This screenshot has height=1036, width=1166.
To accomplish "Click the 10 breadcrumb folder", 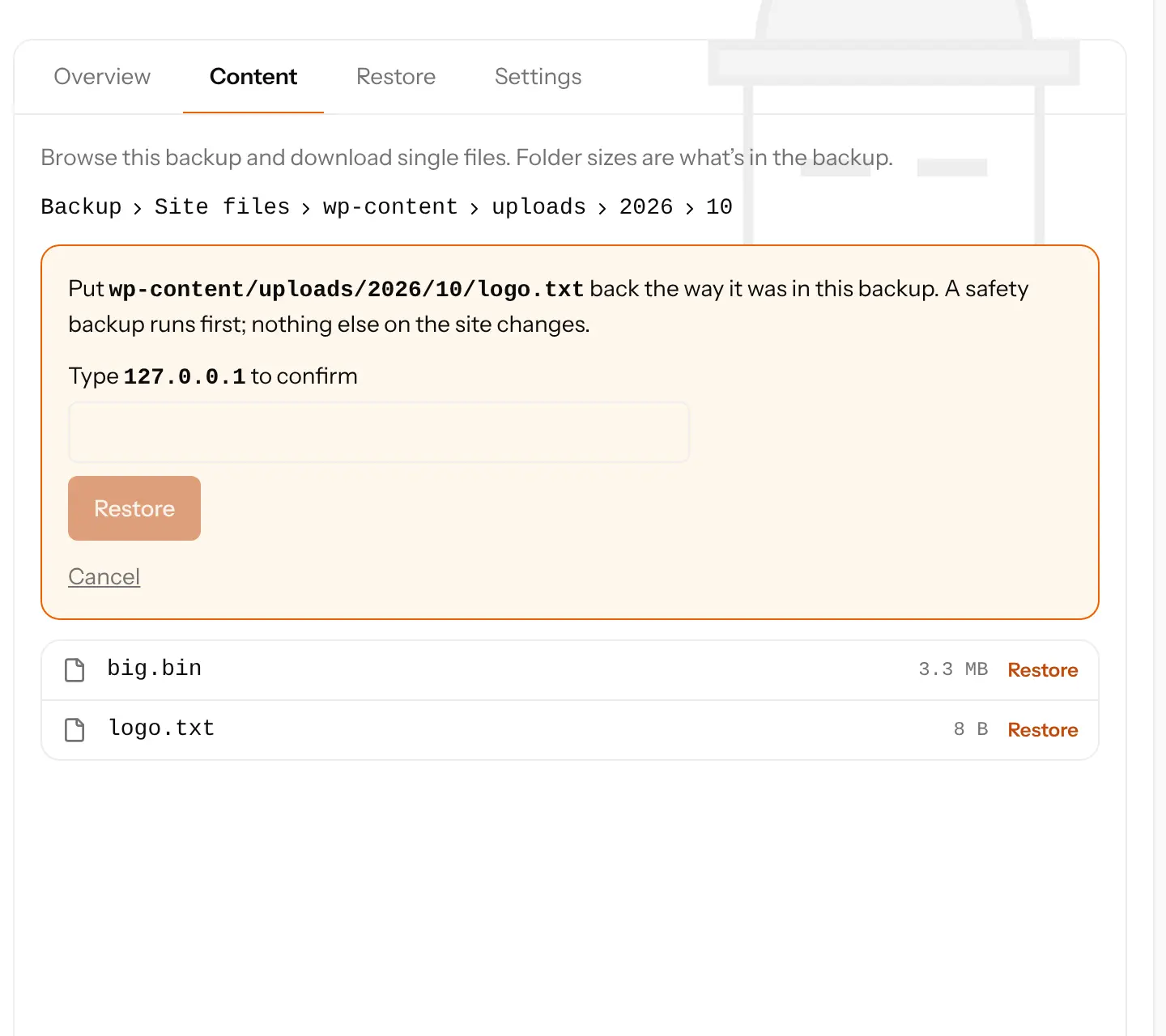I will (719, 207).
